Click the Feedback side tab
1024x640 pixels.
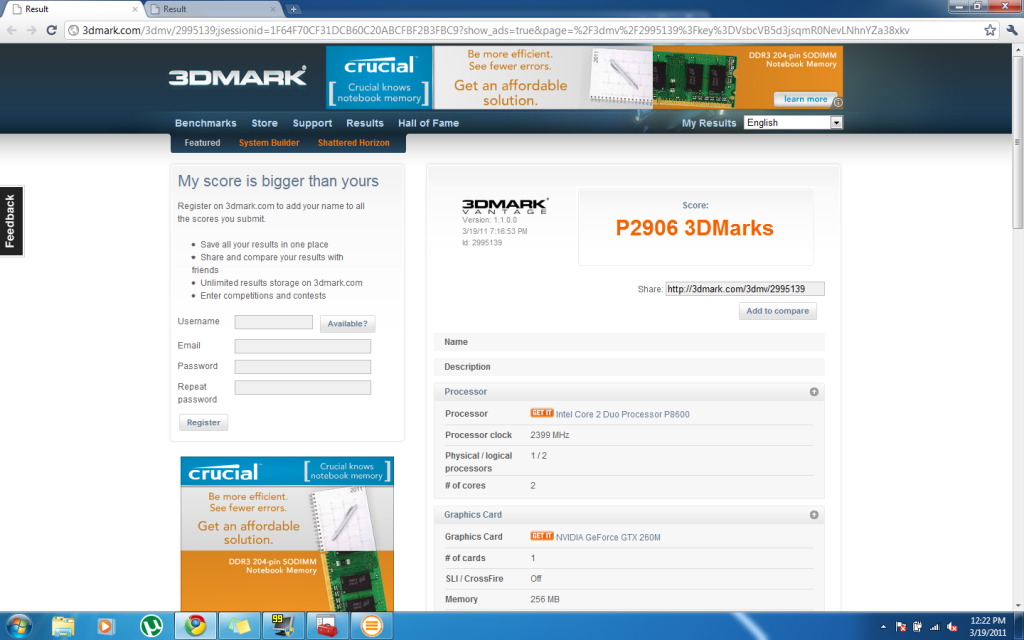(11, 221)
